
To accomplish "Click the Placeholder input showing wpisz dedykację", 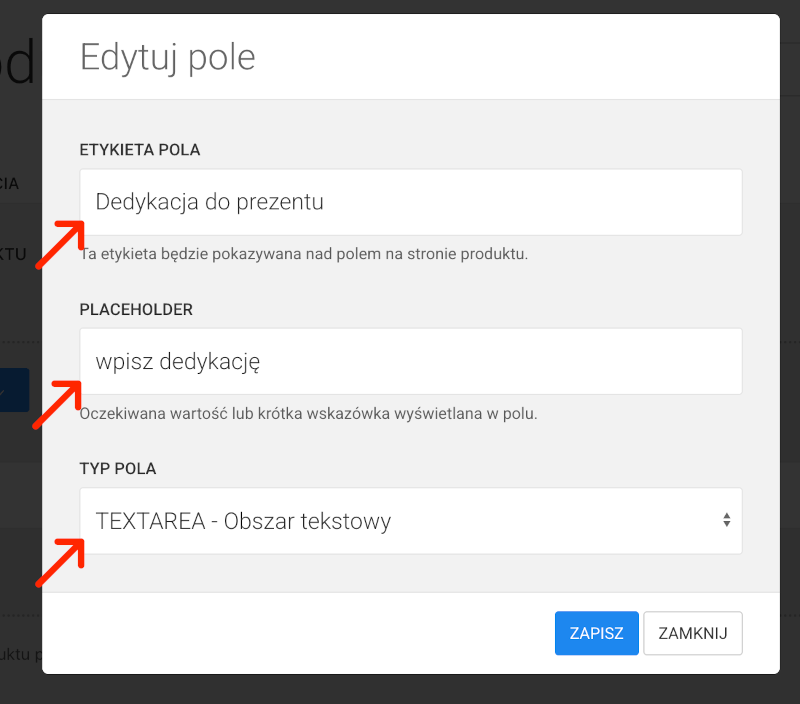I will pyautogui.click(x=410, y=361).
